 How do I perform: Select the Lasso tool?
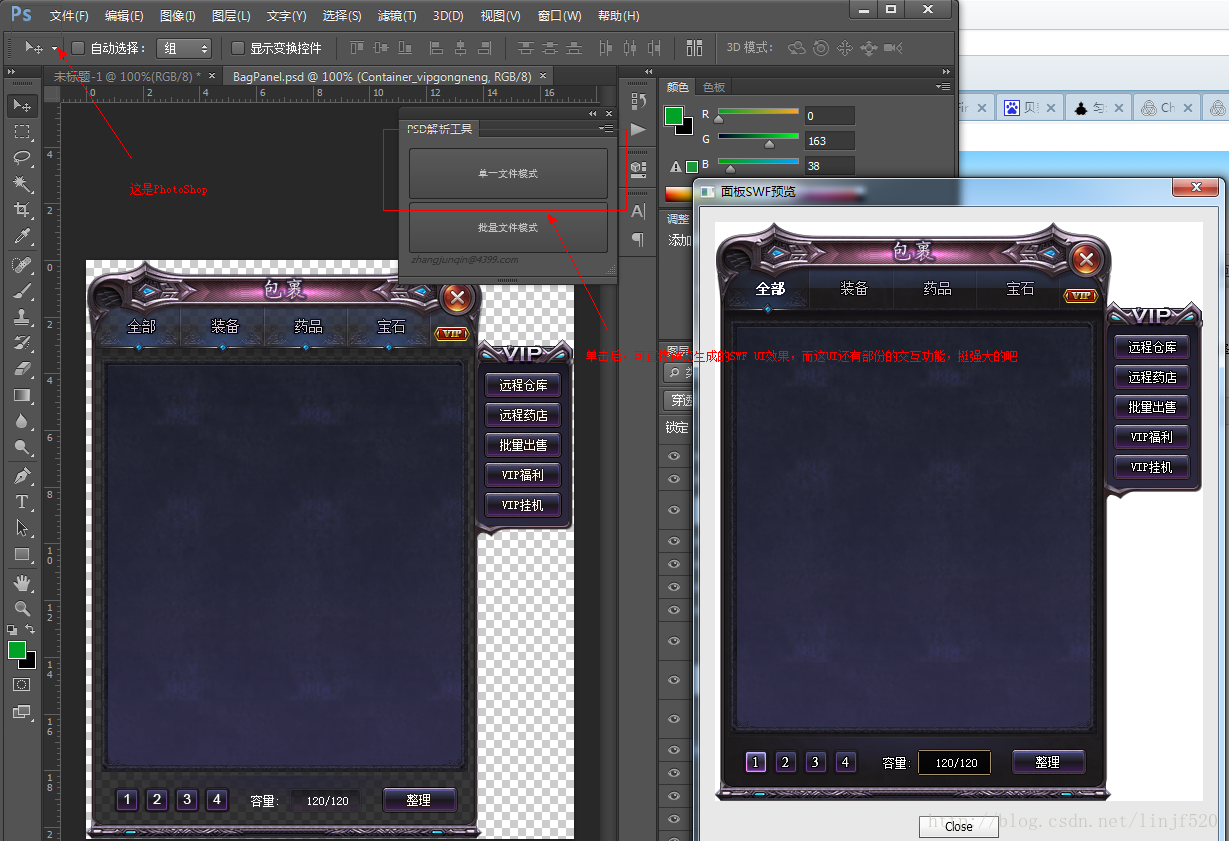[x=22, y=158]
